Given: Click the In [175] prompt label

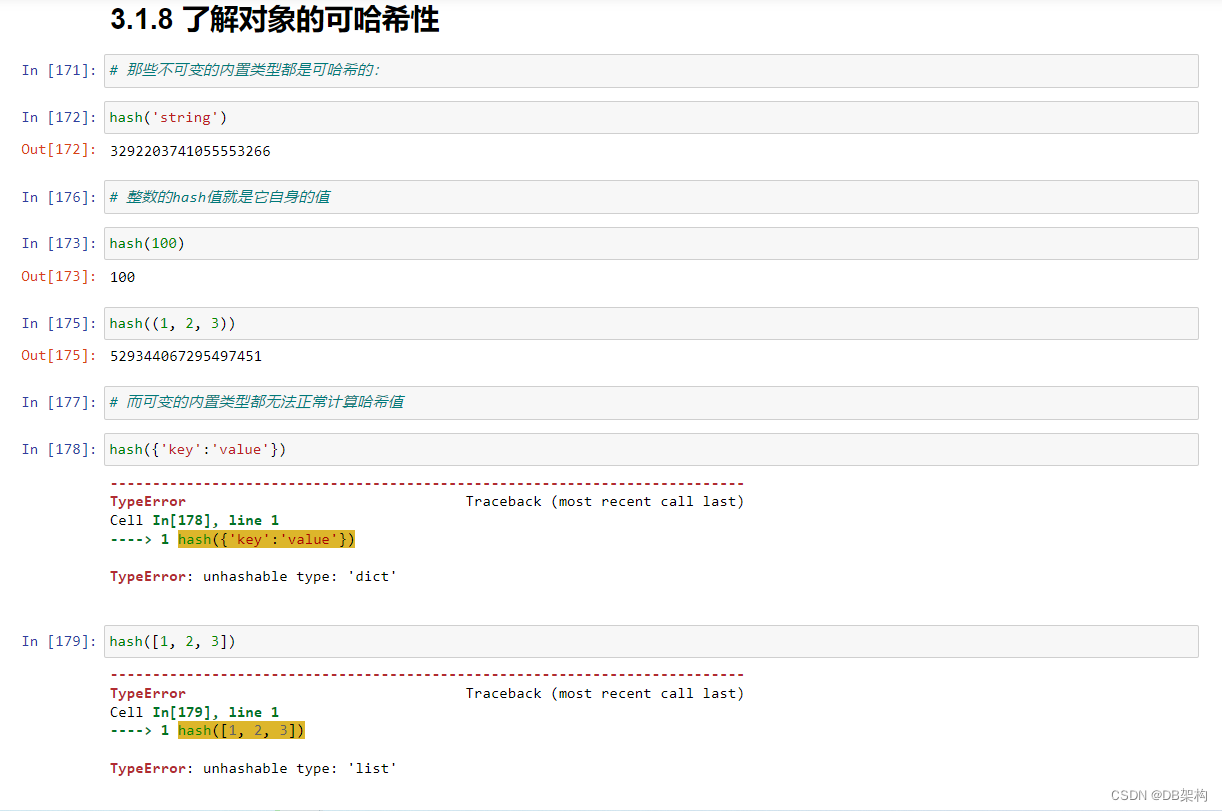Looking at the screenshot, I should [59, 323].
